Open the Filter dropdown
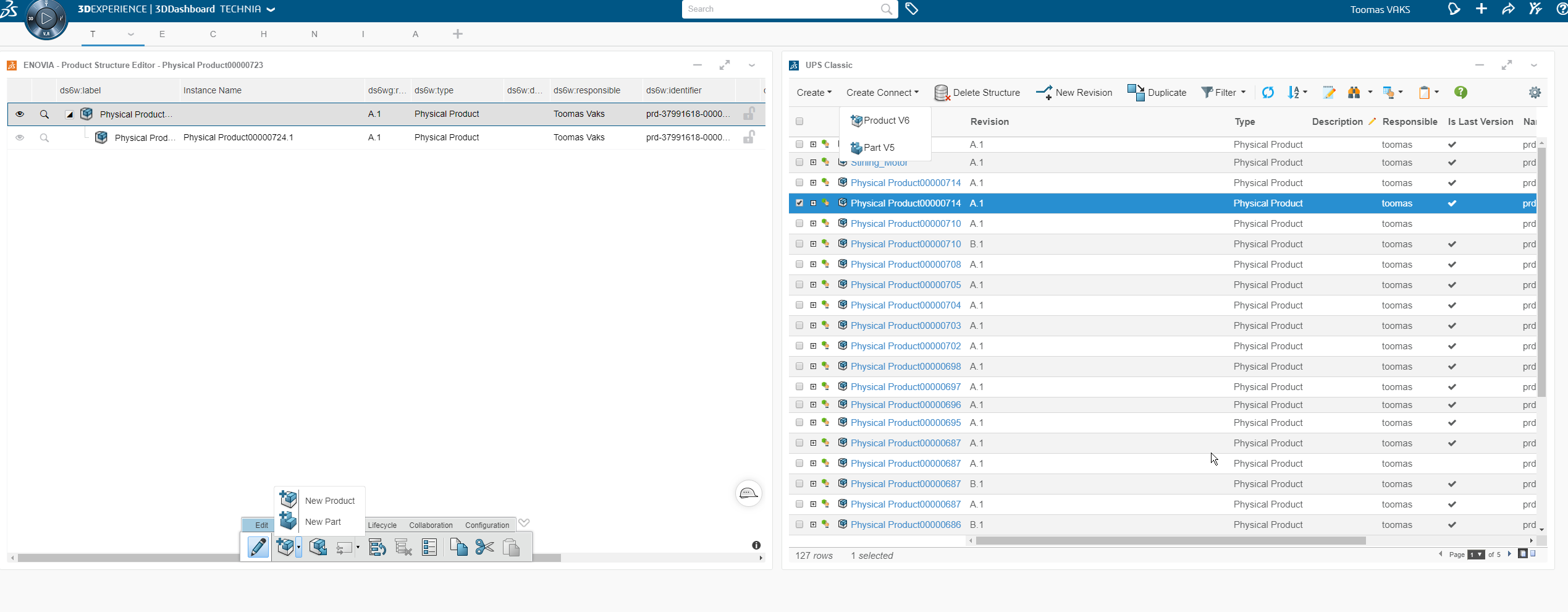Viewport: 1568px width, 612px height. pyautogui.click(x=1223, y=93)
